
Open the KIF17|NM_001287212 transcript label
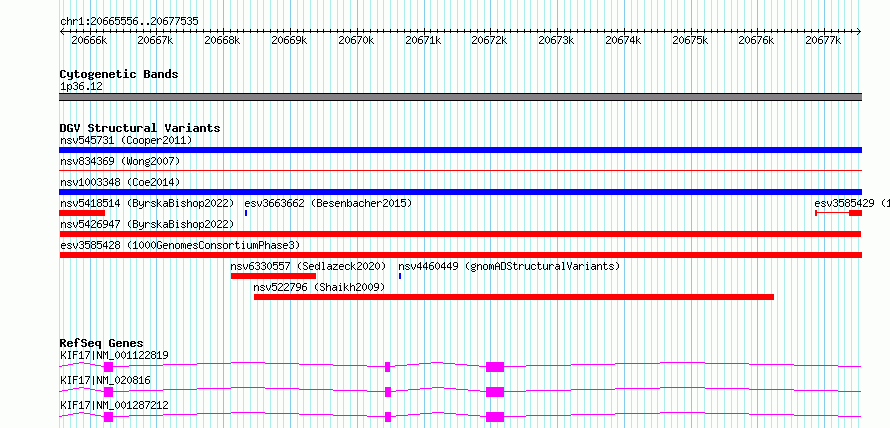[x=114, y=405]
